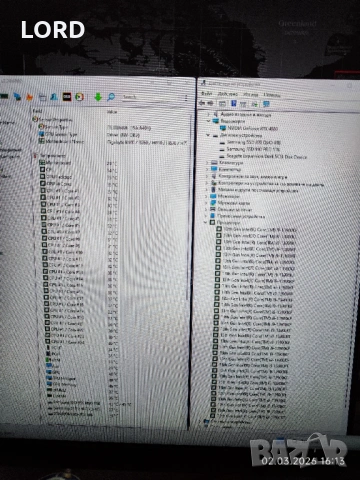
Task: Open the Помощ menu in Device Manager
Action: (x=272, y=95)
